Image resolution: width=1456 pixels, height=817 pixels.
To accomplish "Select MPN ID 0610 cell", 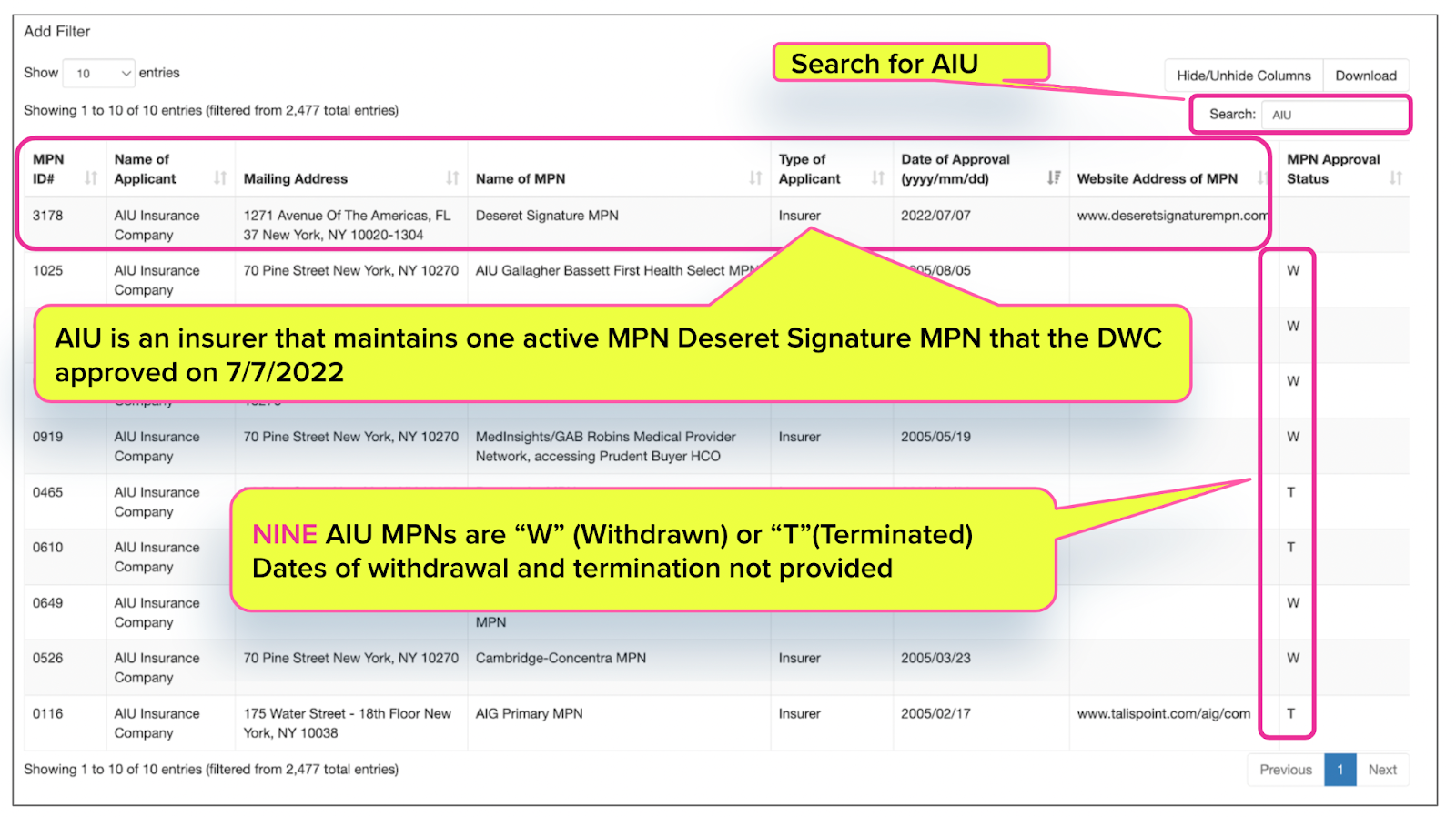I will 48,548.
